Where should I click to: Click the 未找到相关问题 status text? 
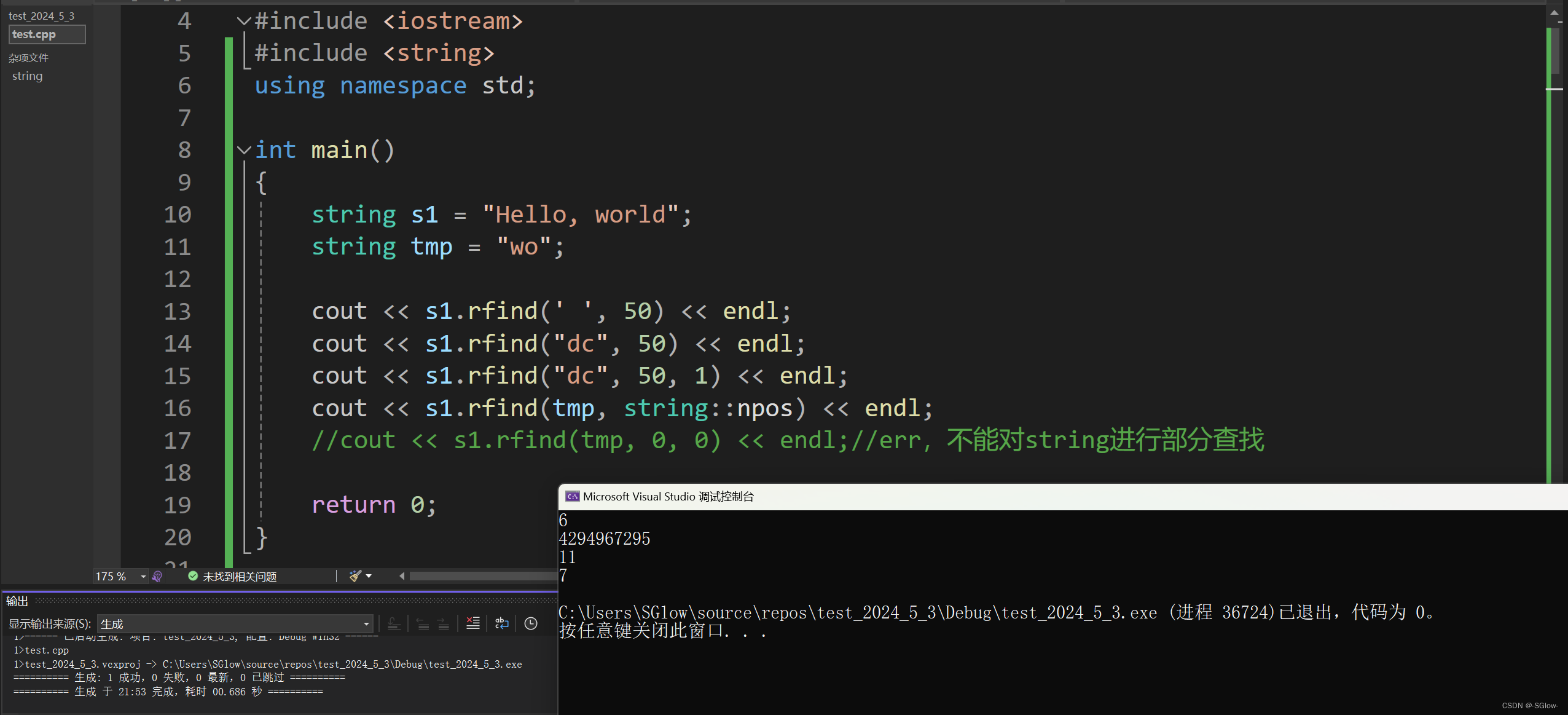coord(240,576)
